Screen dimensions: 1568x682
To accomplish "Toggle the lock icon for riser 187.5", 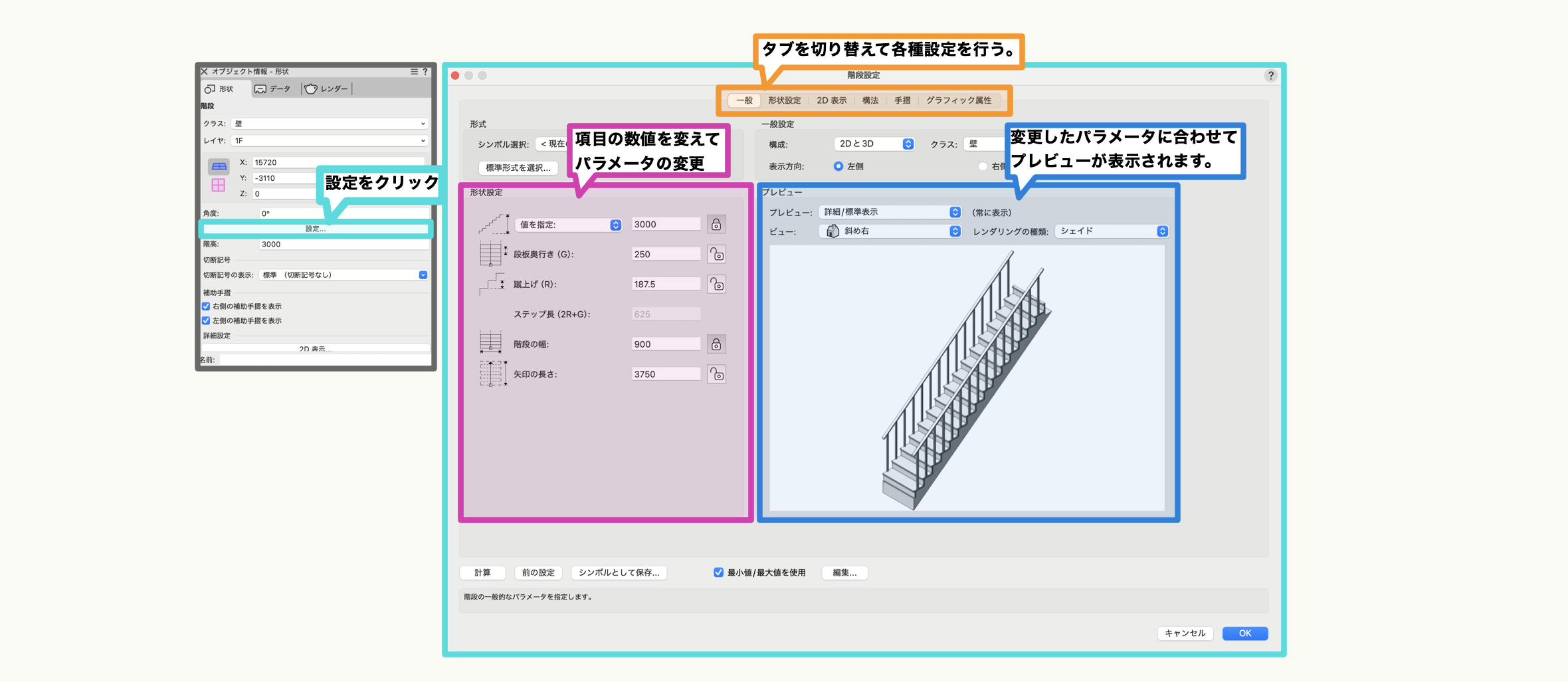I will 716,284.
